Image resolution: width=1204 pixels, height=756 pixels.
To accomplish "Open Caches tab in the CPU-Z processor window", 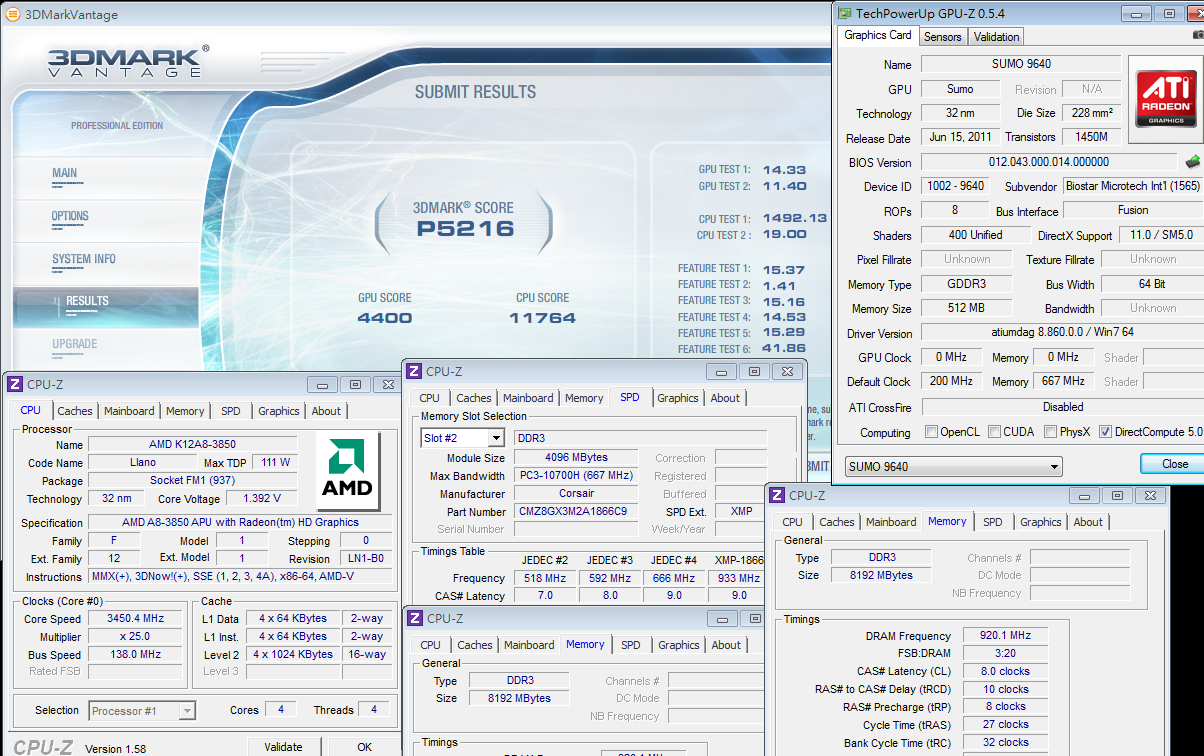I will 75,411.
